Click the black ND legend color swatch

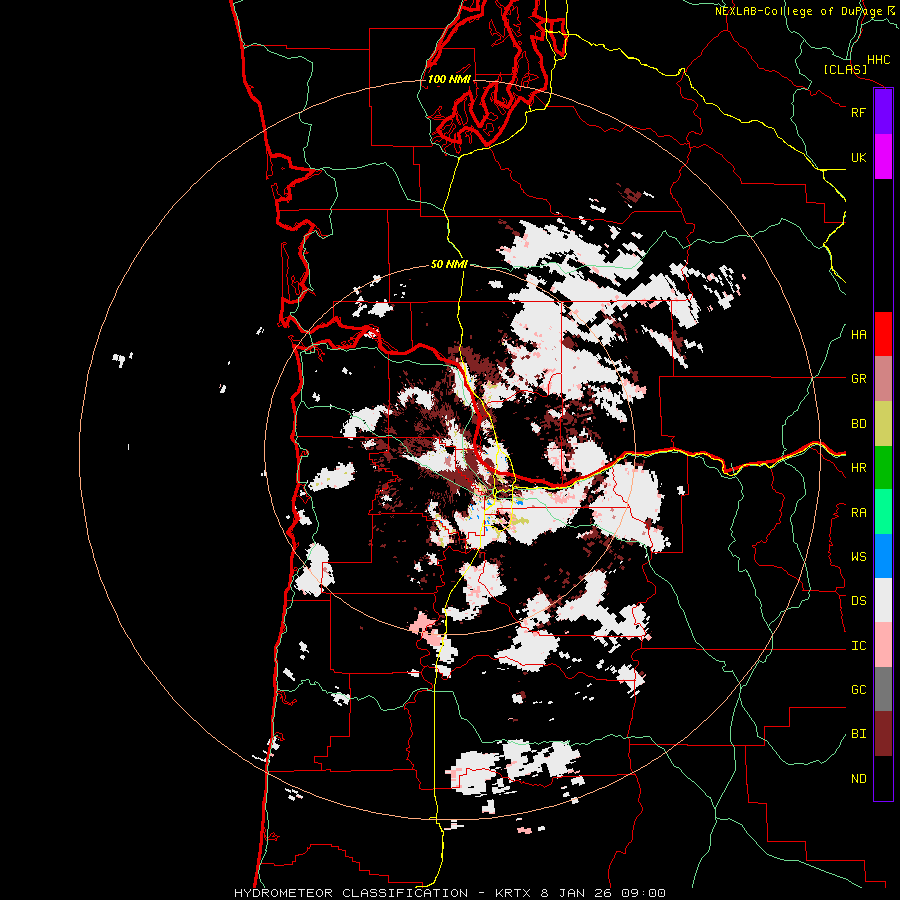(x=883, y=778)
